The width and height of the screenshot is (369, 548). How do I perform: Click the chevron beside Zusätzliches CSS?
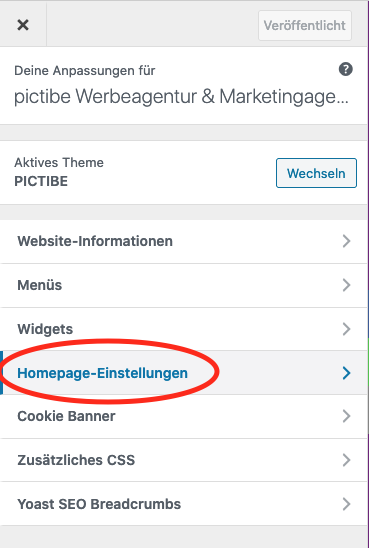[346, 460]
